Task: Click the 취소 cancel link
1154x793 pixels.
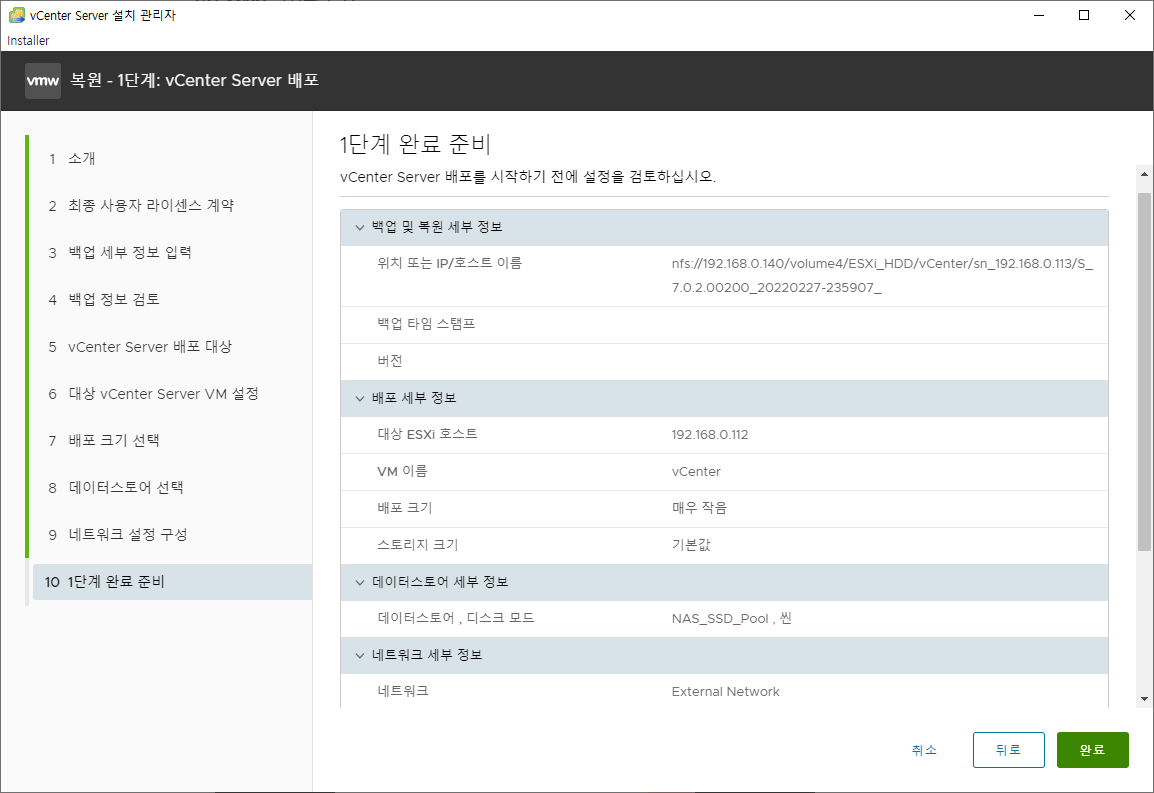Action: (x=924, y=750)
